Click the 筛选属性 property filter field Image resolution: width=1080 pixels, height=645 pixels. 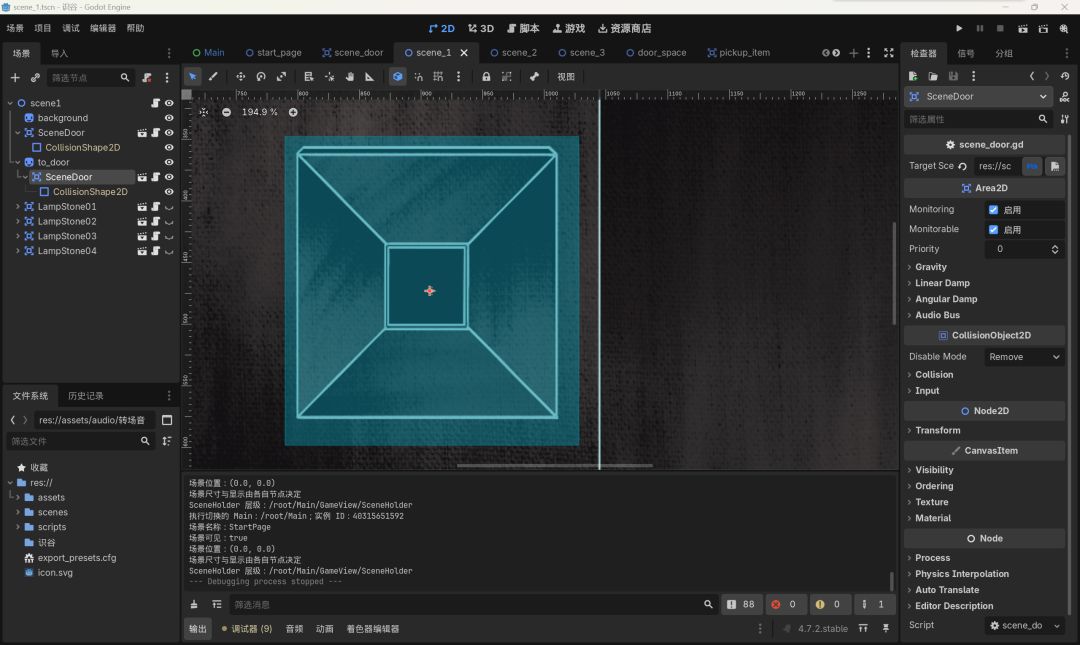click(x=977, y=119)
